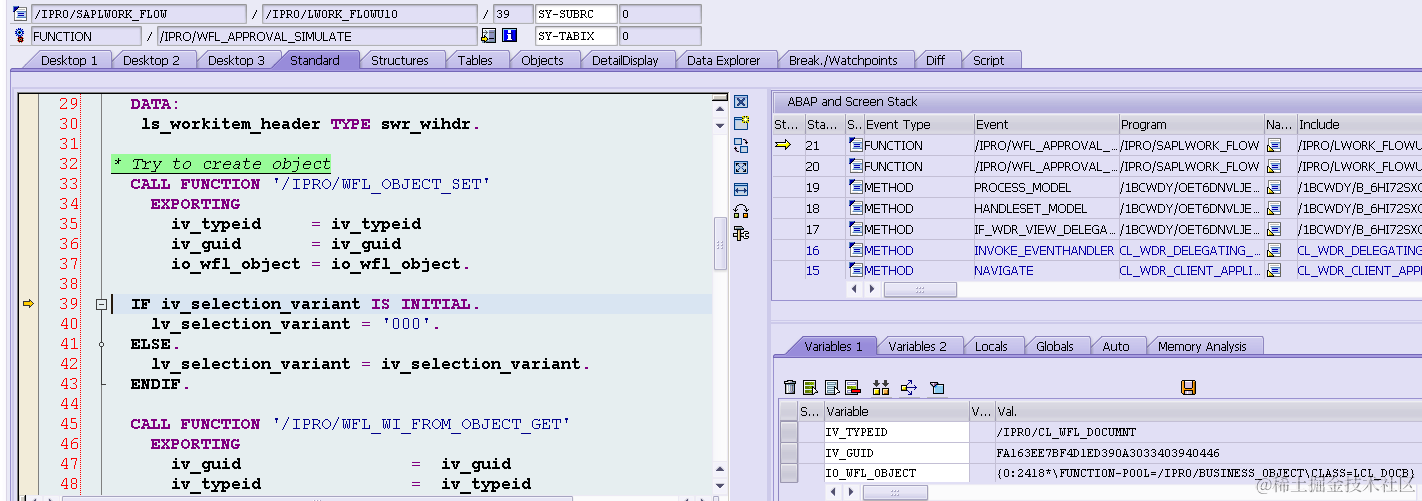Click the floppy disk save icon above variables
The width and height of the screenshot is (1422, 501).
pos(1189,387)
